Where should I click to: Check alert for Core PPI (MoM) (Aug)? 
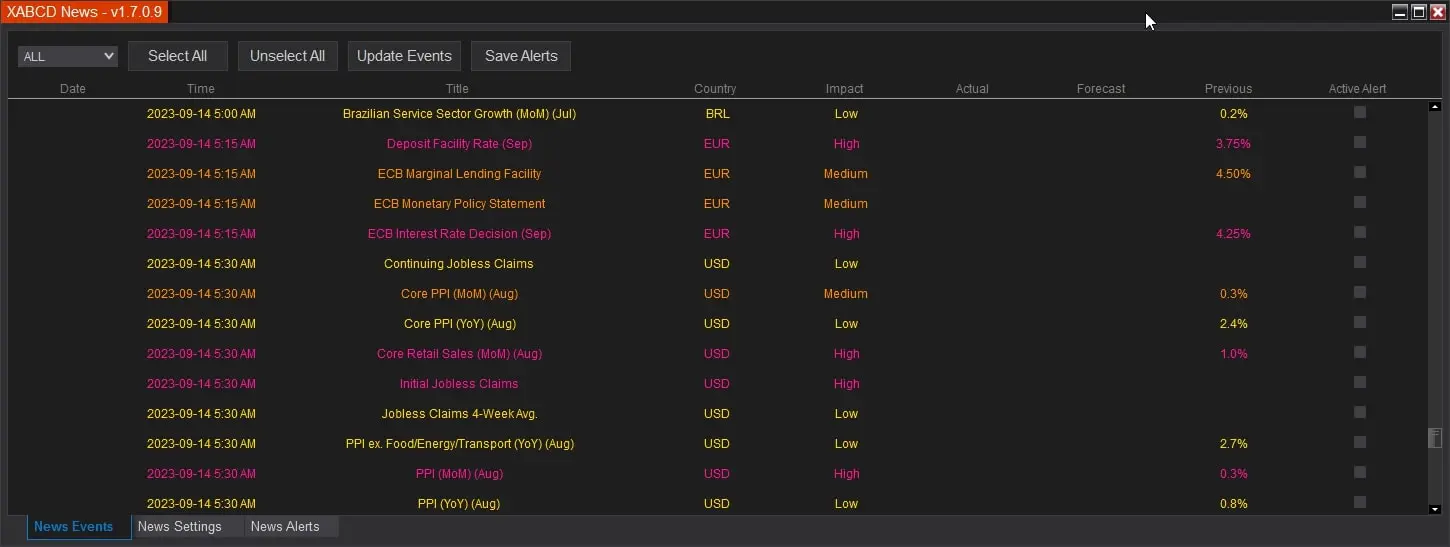tap(1360, 292)
